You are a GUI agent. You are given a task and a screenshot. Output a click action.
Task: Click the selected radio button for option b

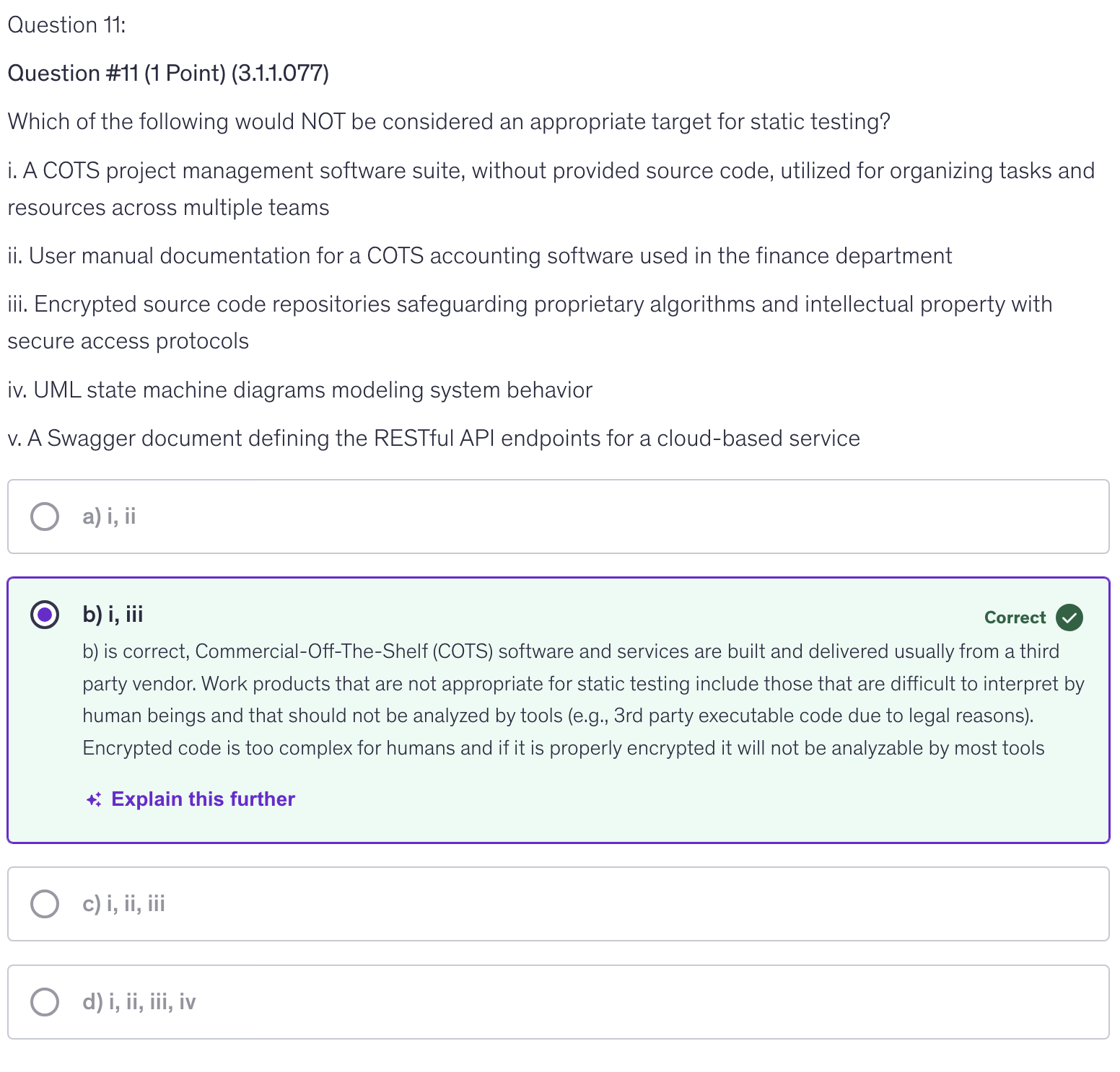(45, 615)
